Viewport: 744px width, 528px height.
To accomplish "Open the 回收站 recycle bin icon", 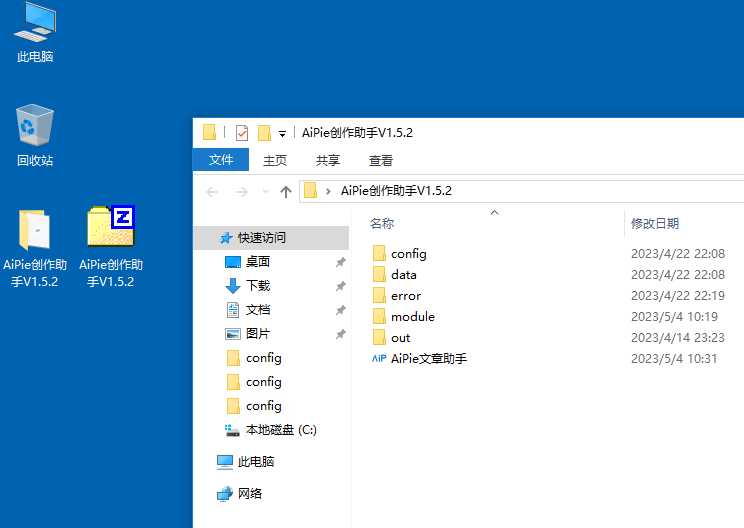I will pyautogui.click(x=35, y=136).
